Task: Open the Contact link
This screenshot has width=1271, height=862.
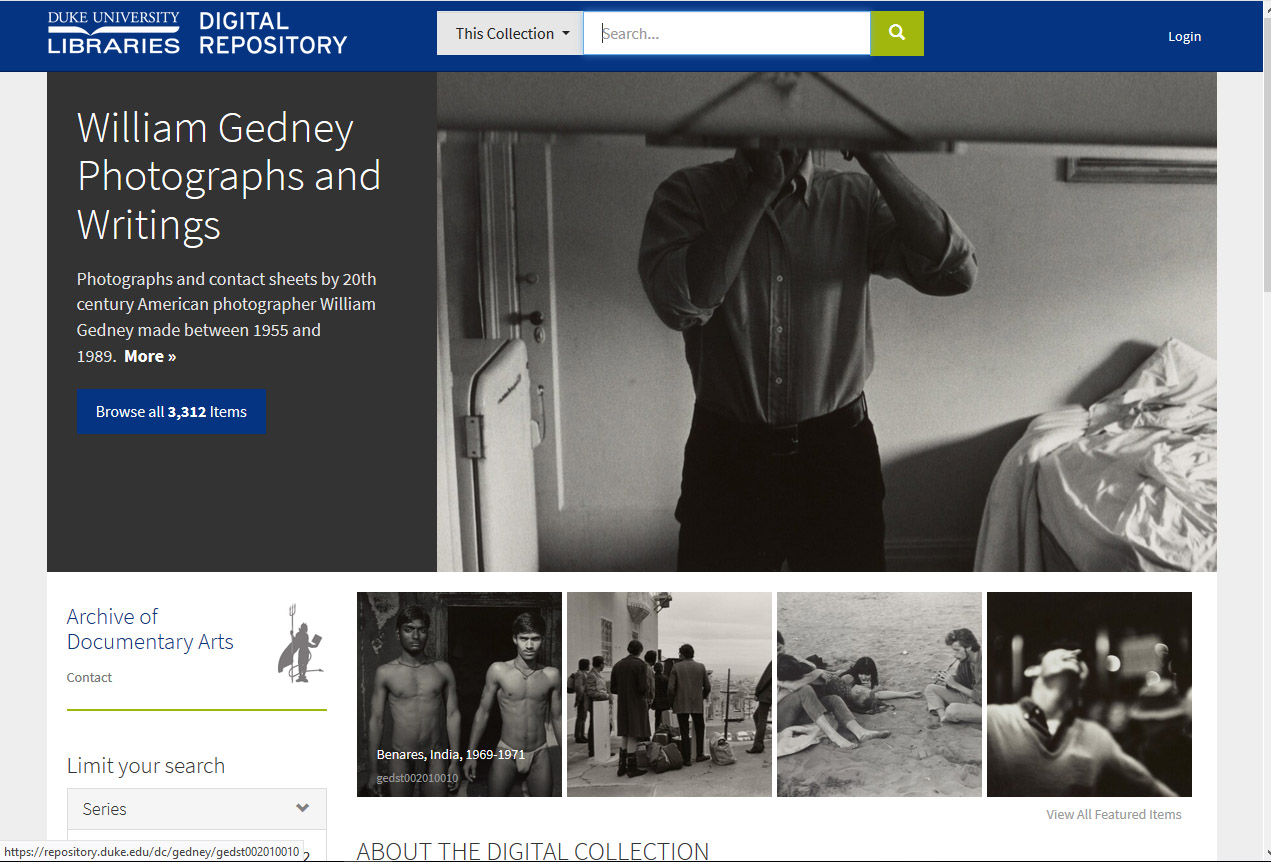Action: pyautogui.click(x=89, y=677)
